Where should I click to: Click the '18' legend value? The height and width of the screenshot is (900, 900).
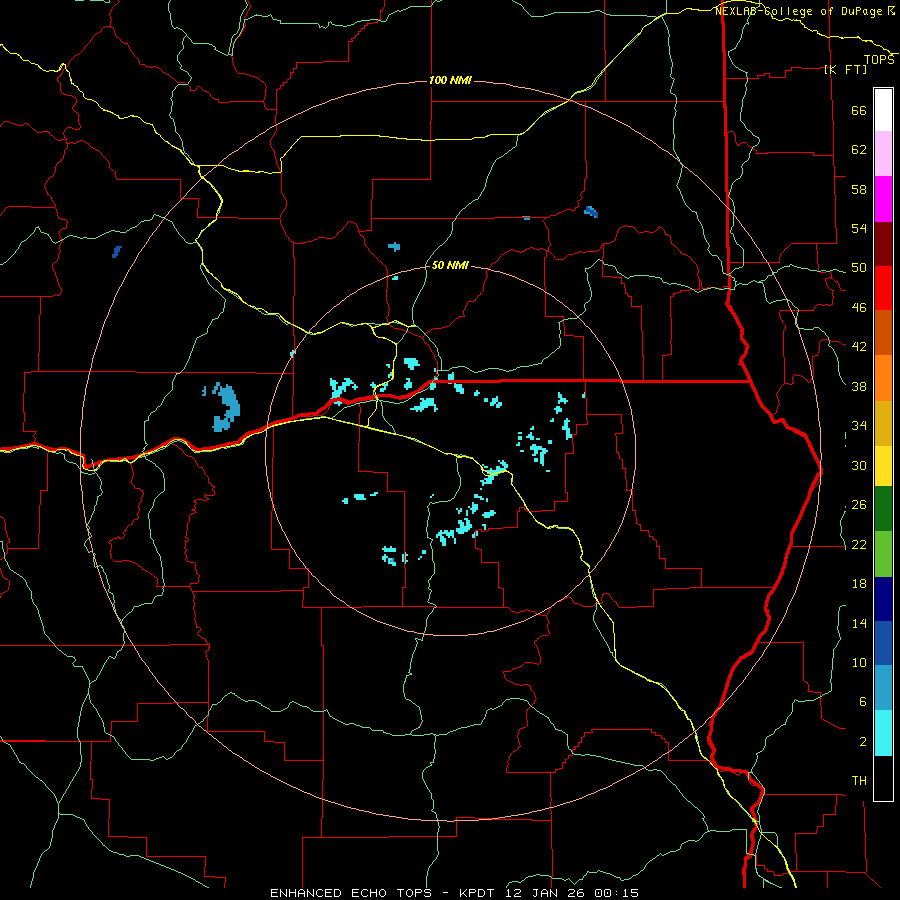coord(859,584)
